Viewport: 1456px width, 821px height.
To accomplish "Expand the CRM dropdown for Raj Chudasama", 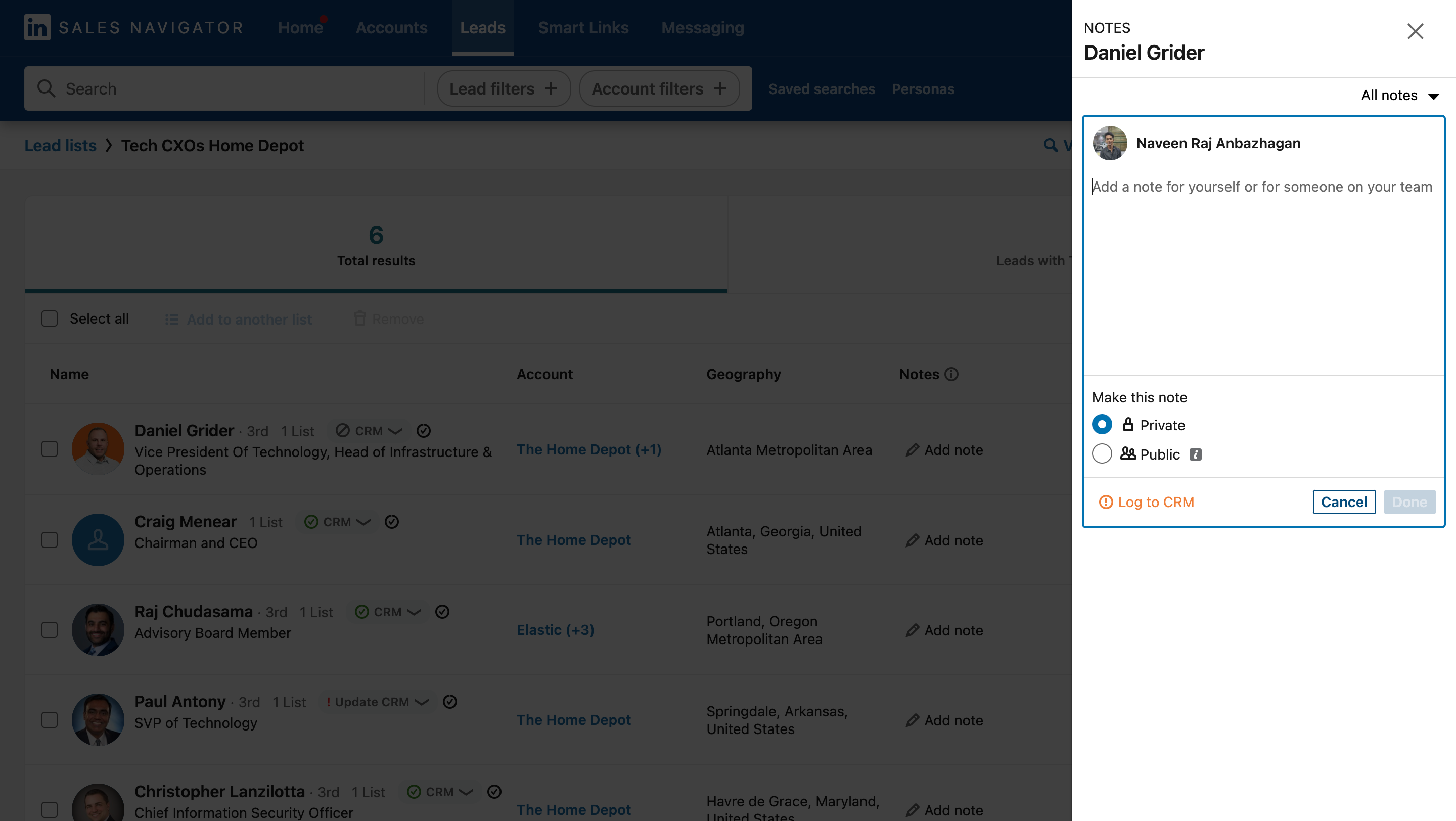I will (x=388, y=611).
